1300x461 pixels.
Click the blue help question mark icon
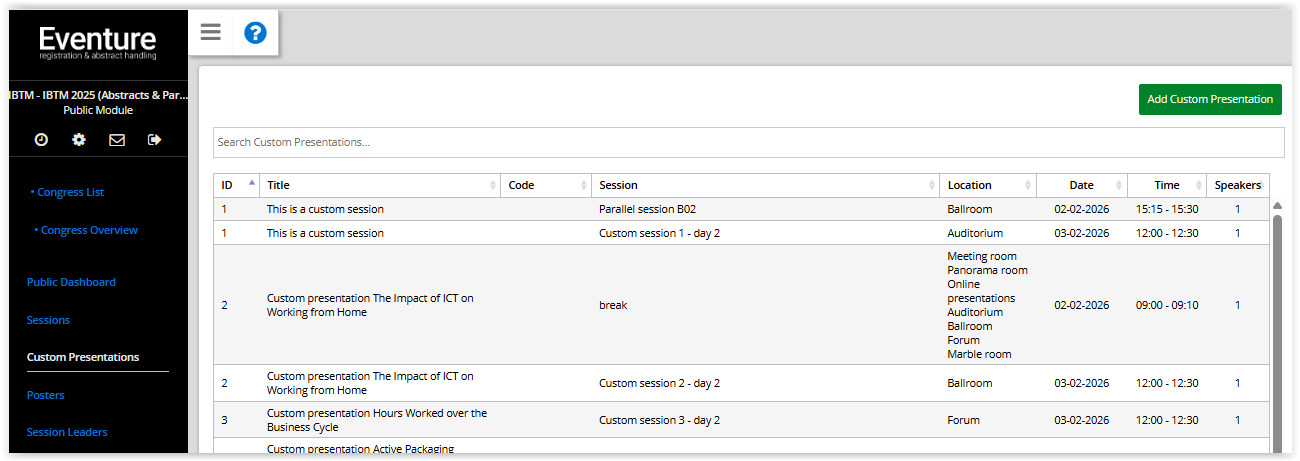click(255, 33)
